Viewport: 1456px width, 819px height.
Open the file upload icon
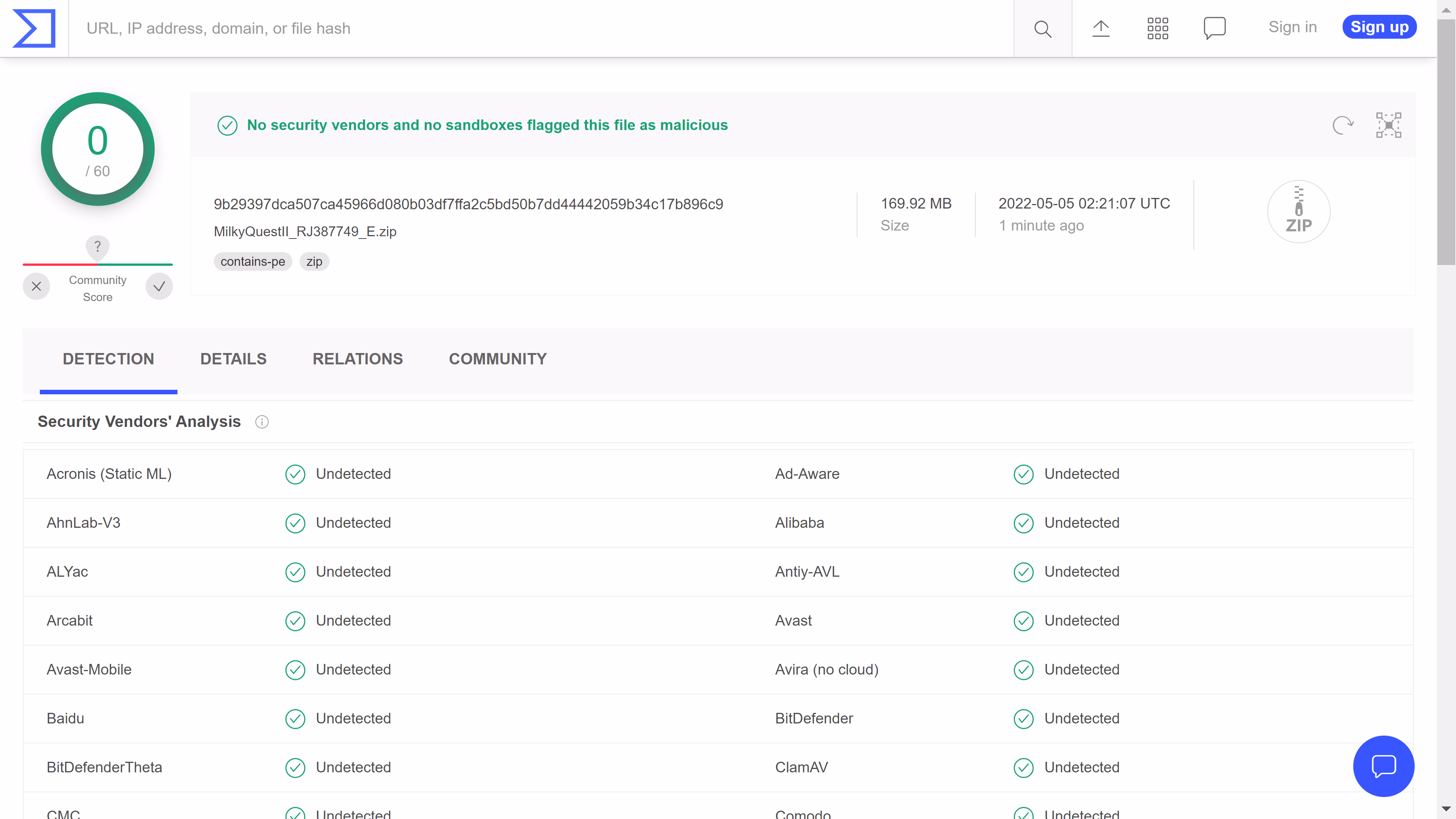click(1100, 28)
